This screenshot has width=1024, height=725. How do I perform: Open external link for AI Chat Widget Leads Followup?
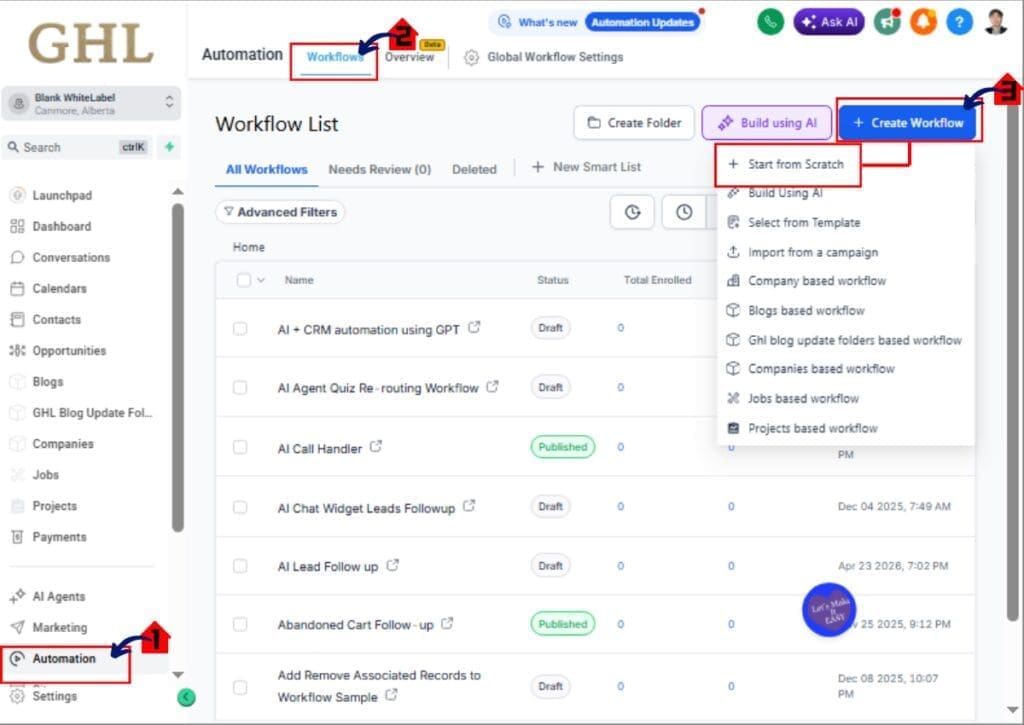tap(469, 506)
